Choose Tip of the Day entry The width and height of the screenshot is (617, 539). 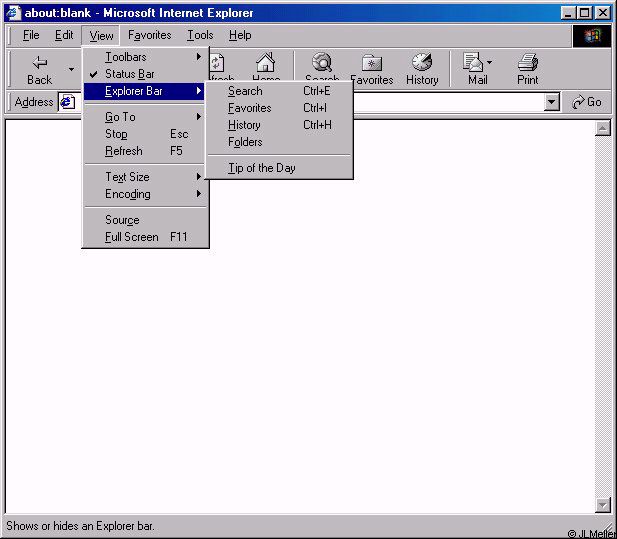[x=262, y=168]
